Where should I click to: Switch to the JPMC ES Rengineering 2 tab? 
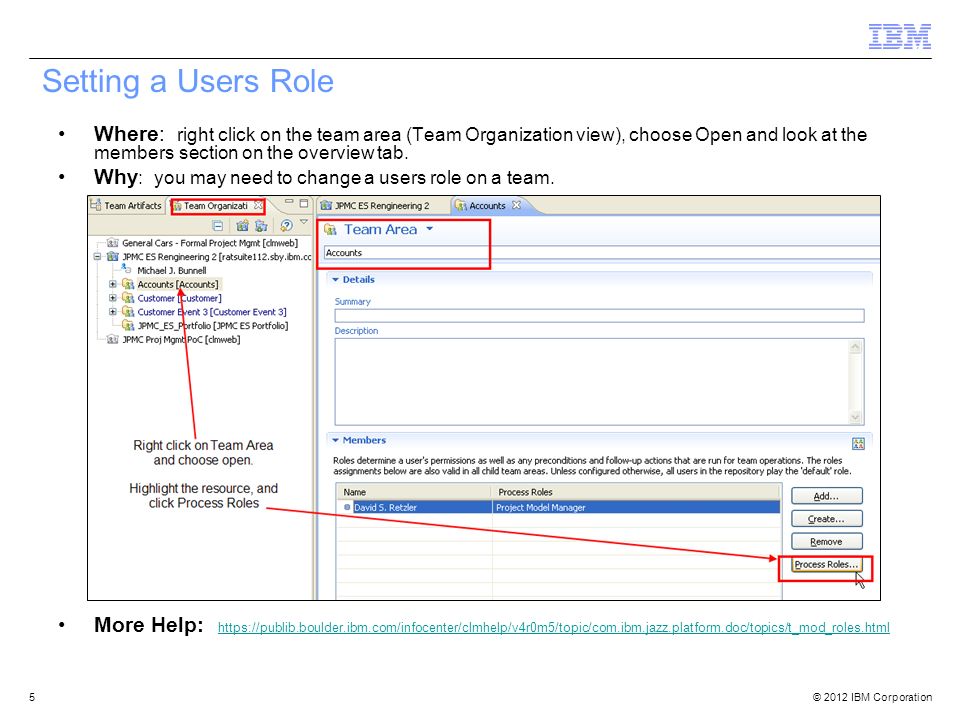pos(375,206)
